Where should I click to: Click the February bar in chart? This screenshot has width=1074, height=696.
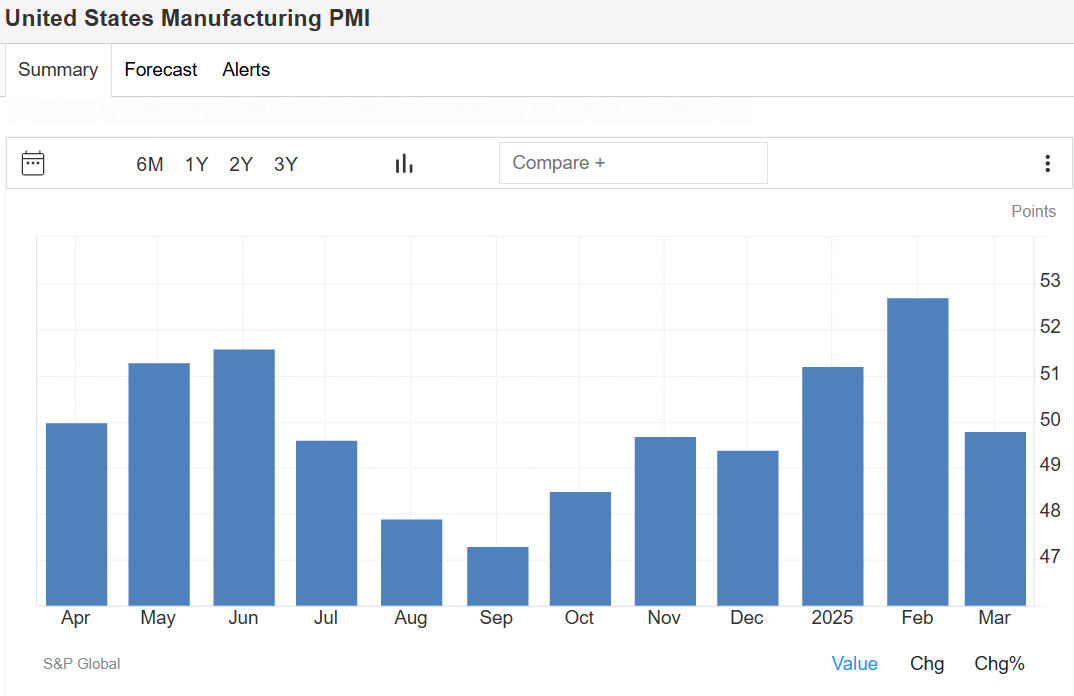coord(917,452)
